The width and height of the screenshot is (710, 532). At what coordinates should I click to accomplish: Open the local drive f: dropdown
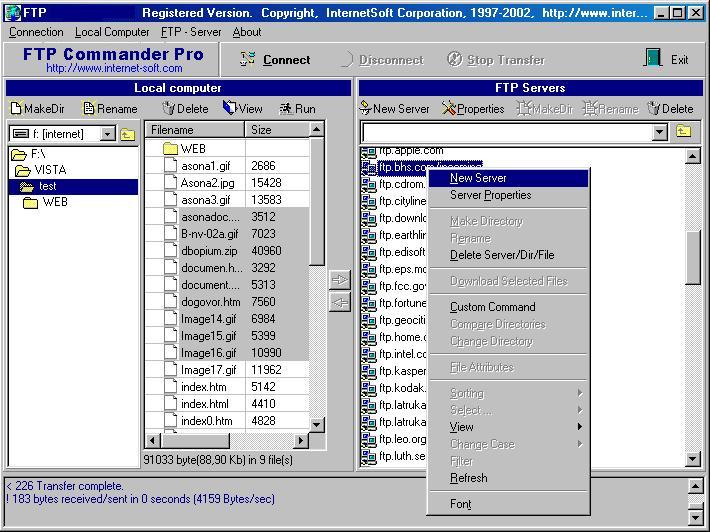107,134
